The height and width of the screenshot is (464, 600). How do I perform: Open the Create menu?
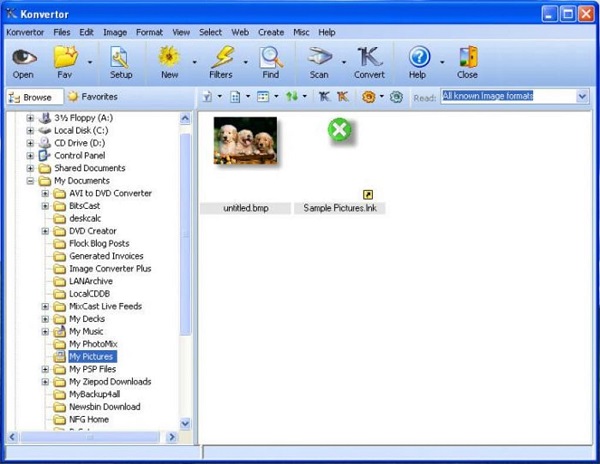(x=271, y=33)
